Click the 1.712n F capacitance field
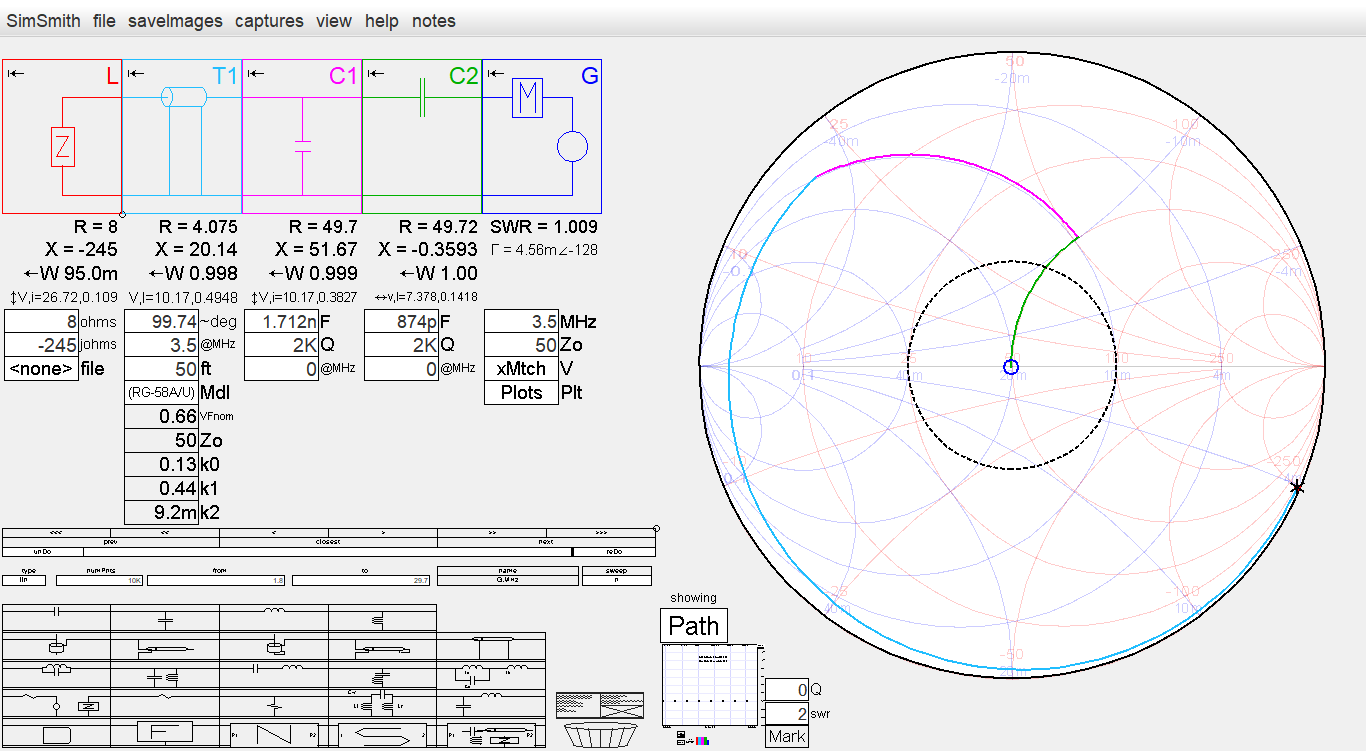 coord(281,321)
